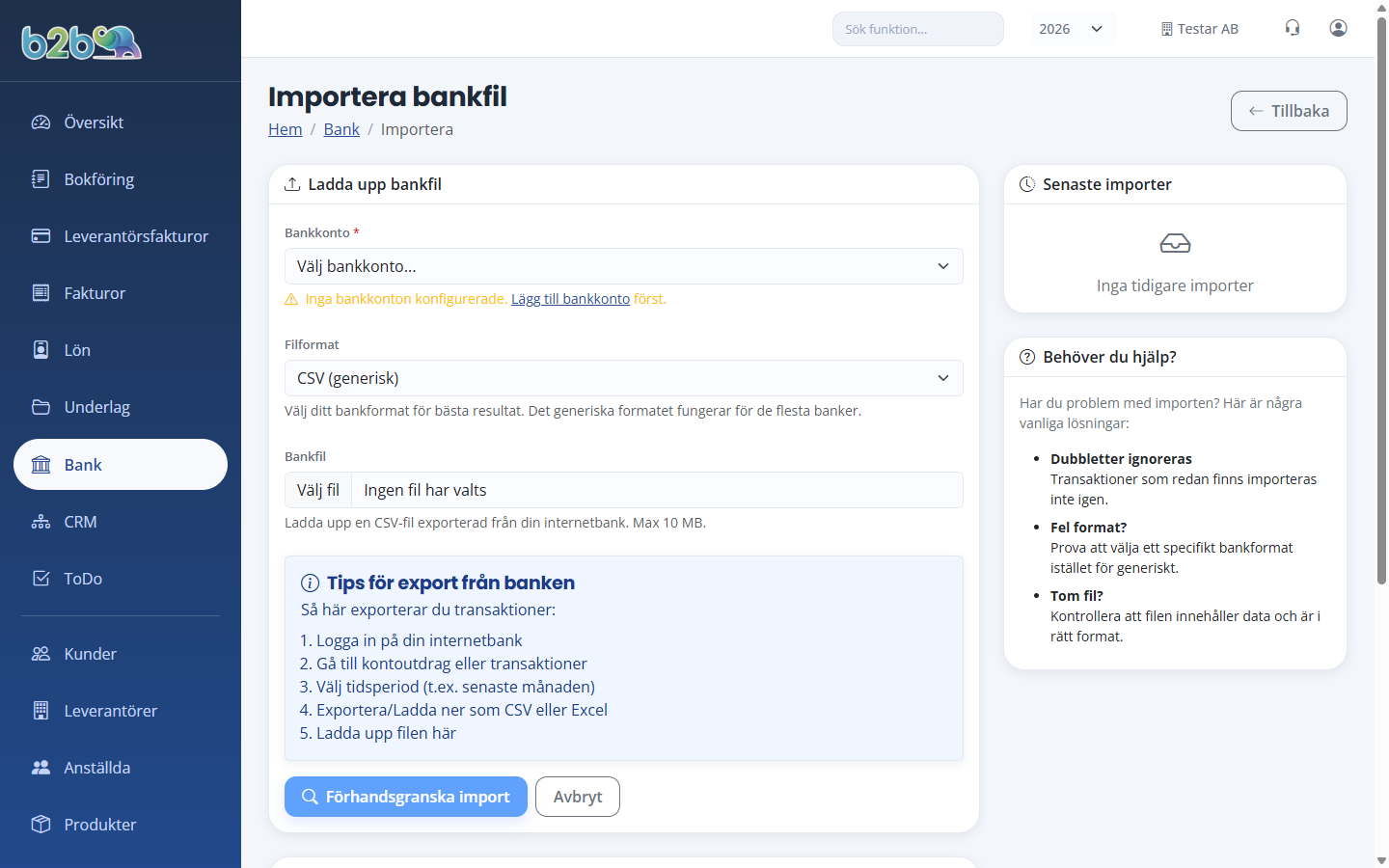Click the Sök funktion search field
1389x868 pixels.
coord(918,29)
